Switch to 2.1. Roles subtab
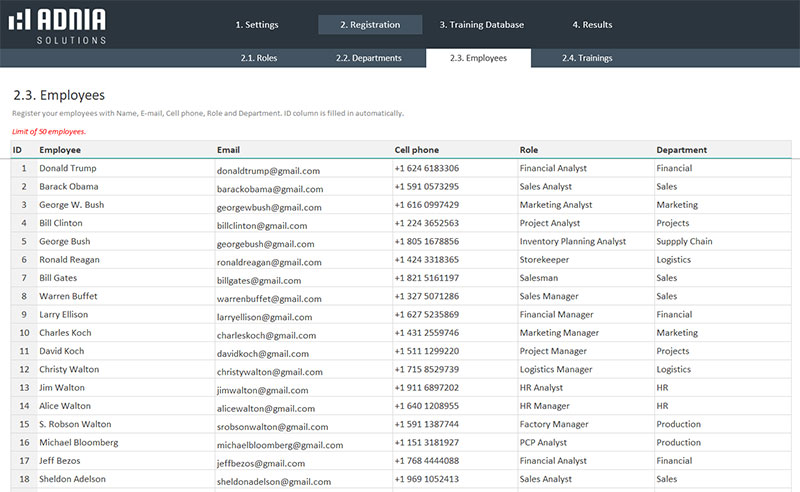The height and width of the screenshot is (492, 800). 259,58
